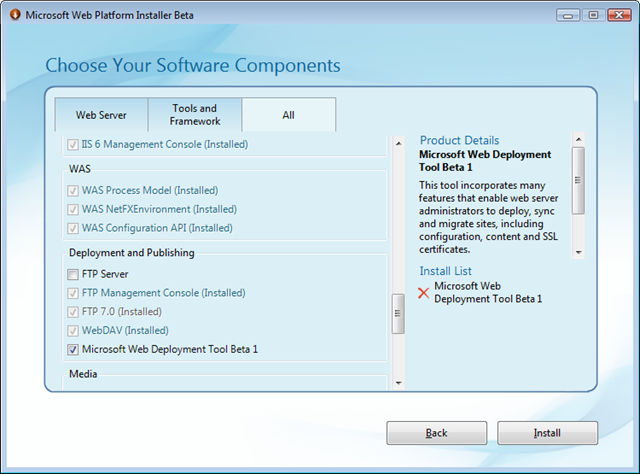640x474 pixels.
Task: Switch to the Web Server tab
Action: tap(101, 115)
